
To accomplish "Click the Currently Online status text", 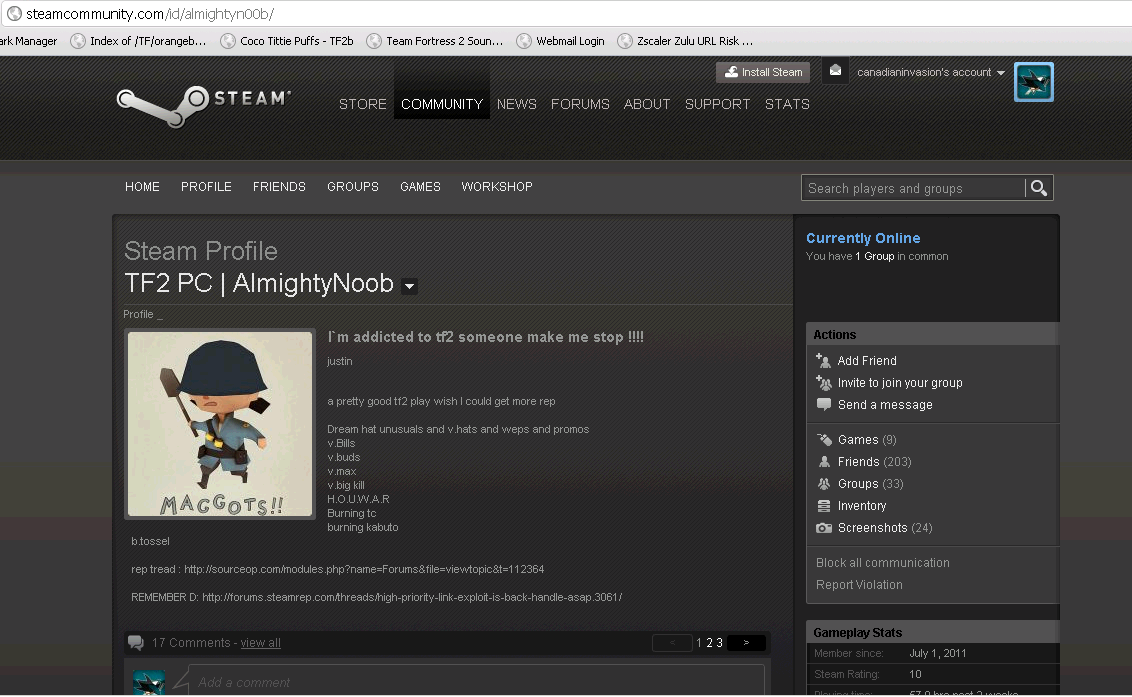I will 863,238.
